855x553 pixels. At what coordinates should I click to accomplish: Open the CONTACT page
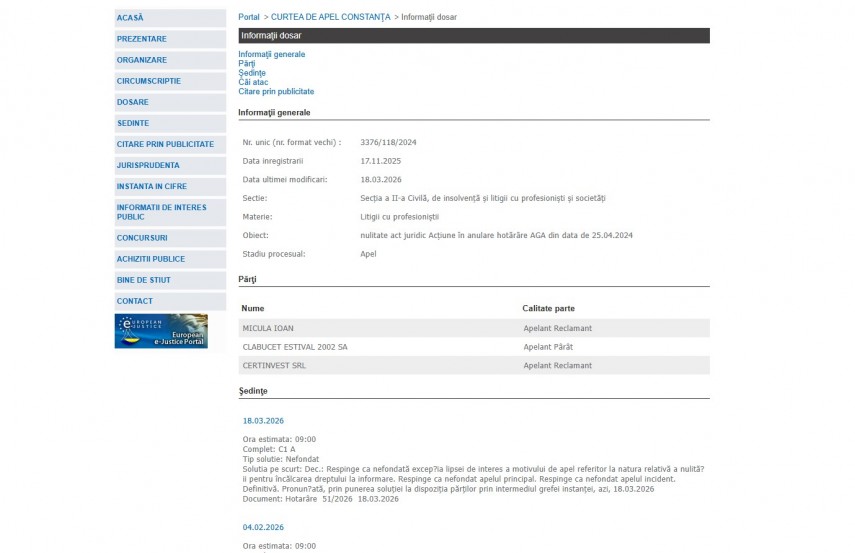pyautogui.click(x=135, y=301)
